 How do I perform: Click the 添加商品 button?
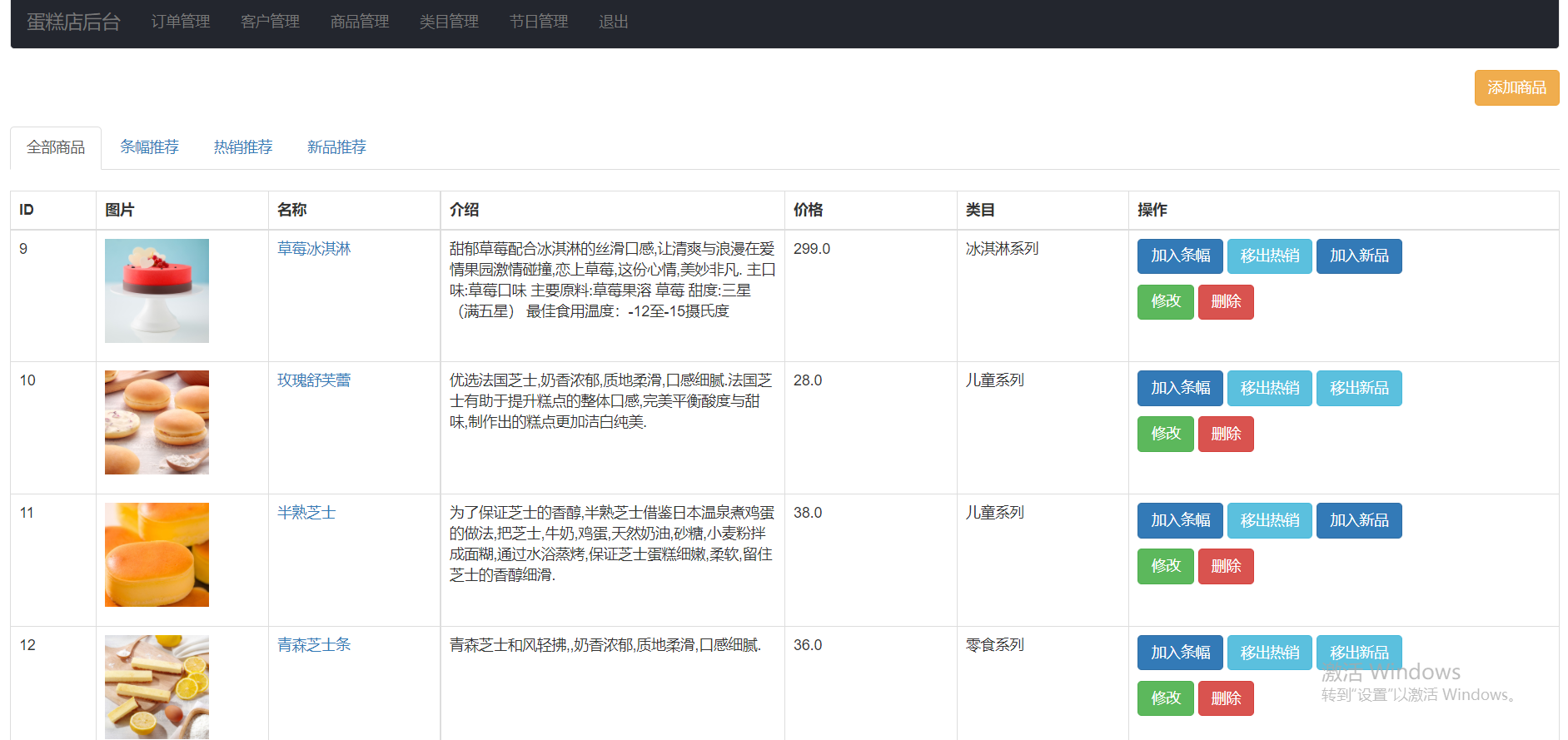click(x=1516, y=88)
